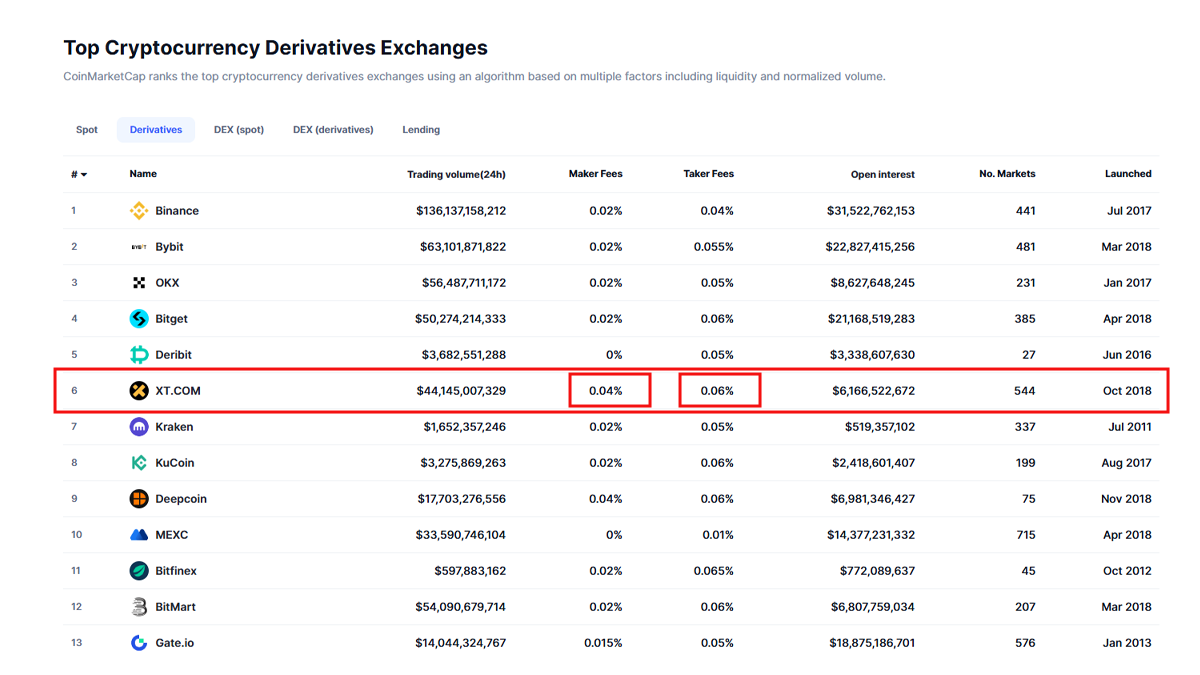The image size is (1200, 675).
Task: Select the Derivatives tab
Action: click(x=156, y=130)
